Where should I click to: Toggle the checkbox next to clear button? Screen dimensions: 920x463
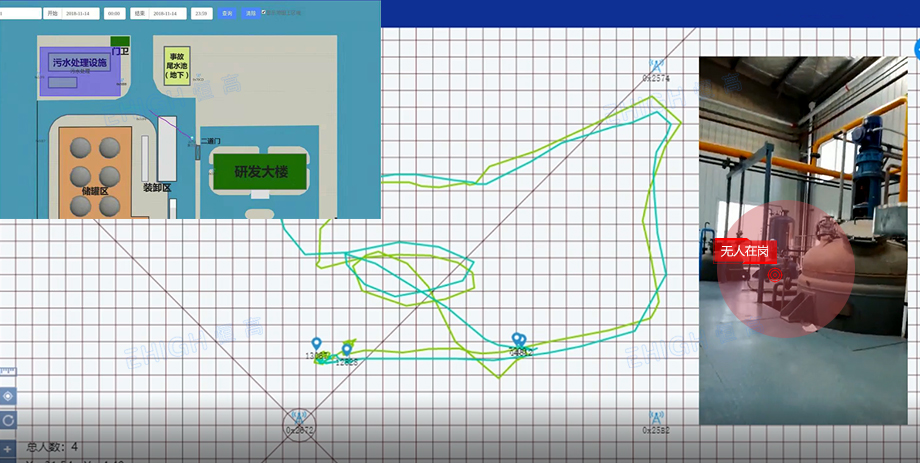pos(263,12)
